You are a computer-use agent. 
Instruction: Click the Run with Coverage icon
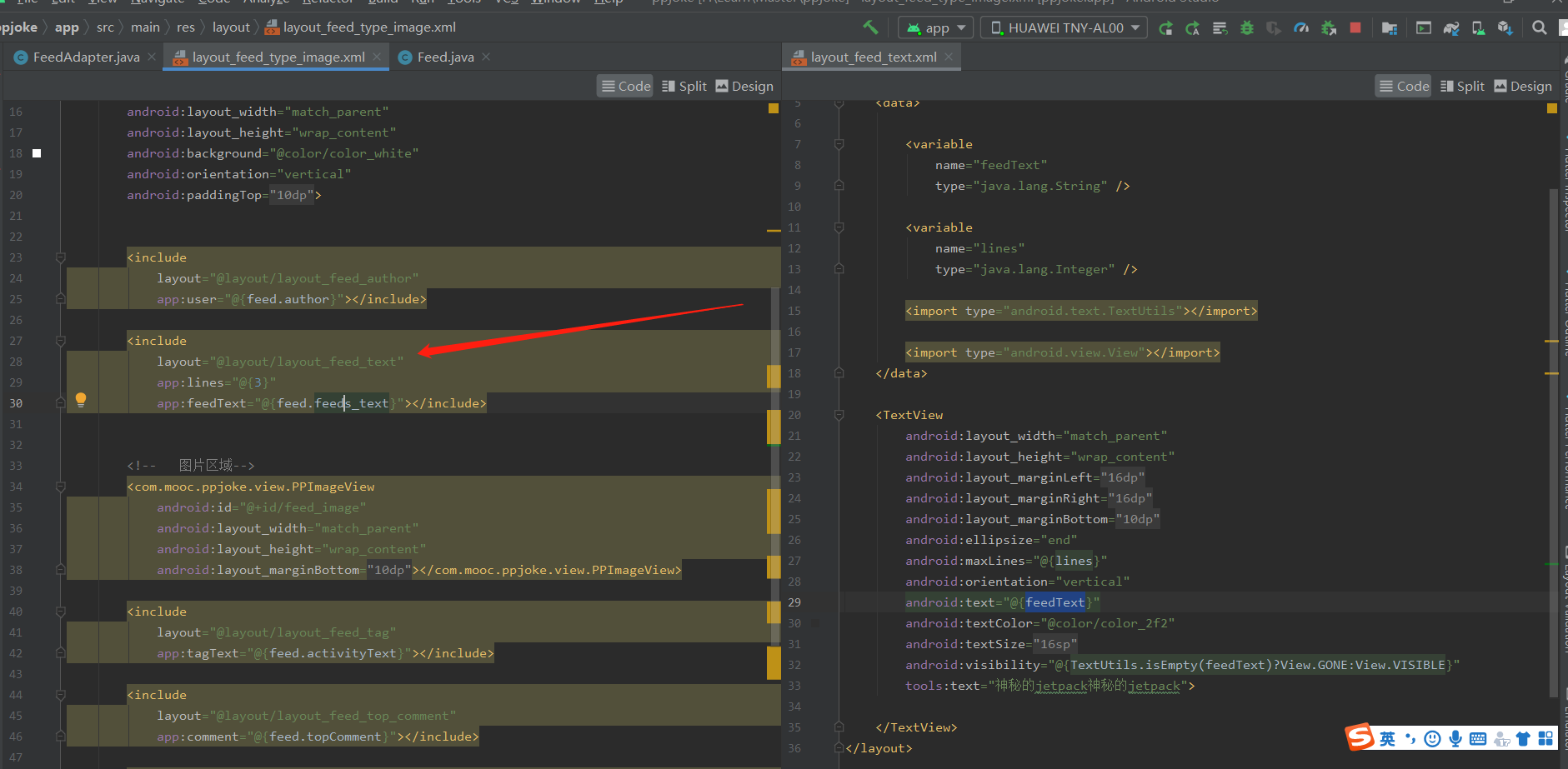(1274, 28)
